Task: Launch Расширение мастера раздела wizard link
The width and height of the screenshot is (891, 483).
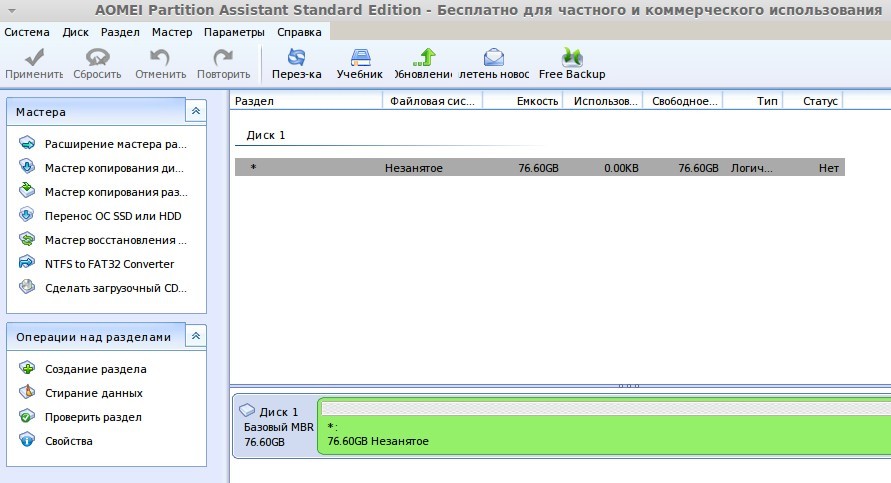Action: [115, 144]
